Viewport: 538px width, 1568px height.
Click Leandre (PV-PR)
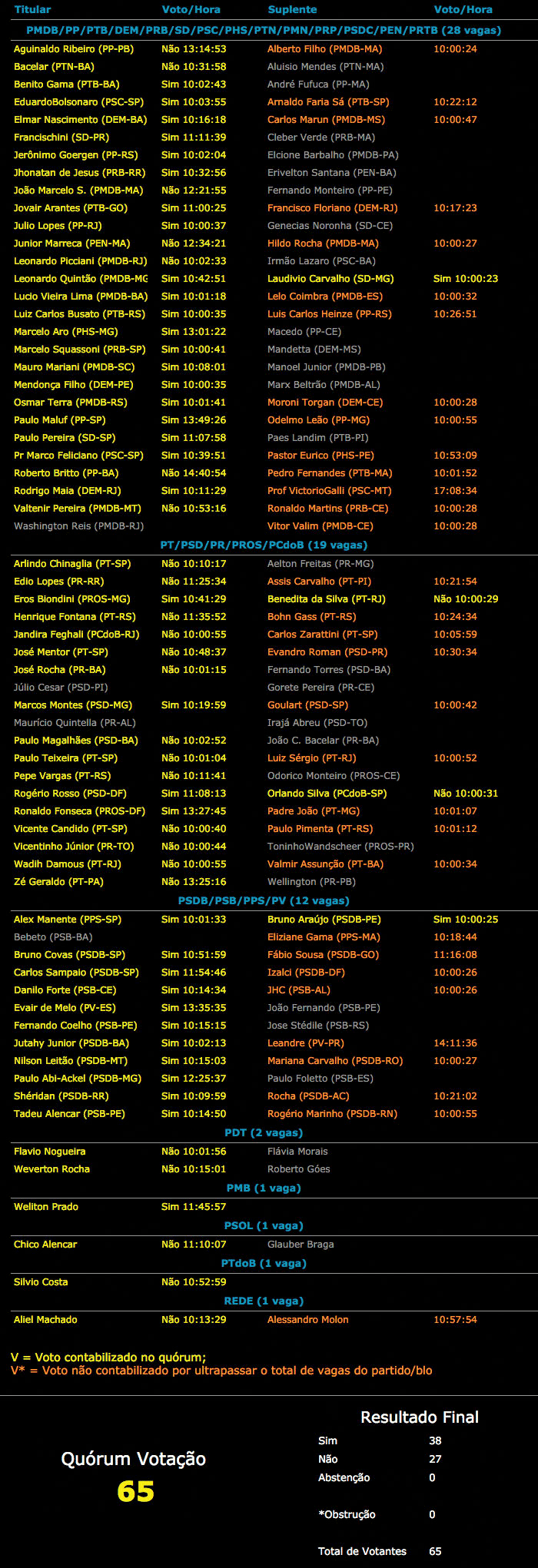coord(306,1043)
